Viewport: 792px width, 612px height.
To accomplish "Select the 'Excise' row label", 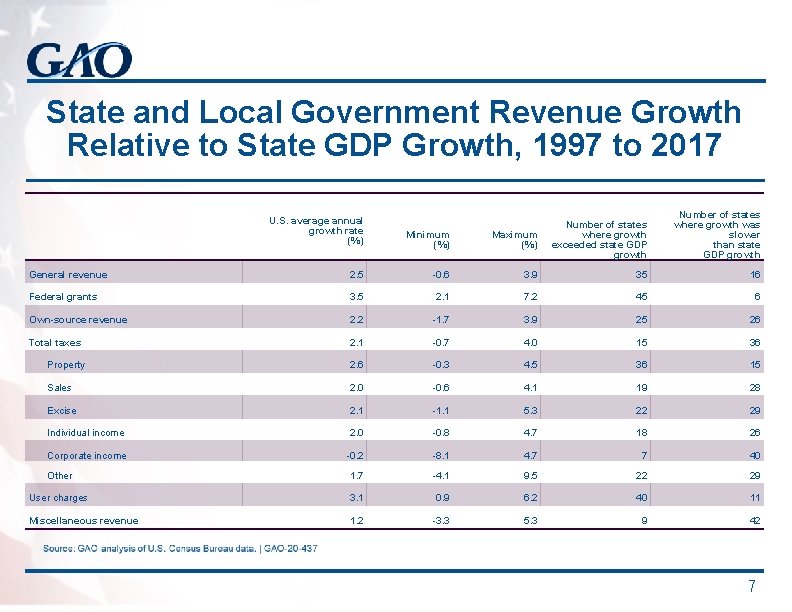I will coord(62,411).
